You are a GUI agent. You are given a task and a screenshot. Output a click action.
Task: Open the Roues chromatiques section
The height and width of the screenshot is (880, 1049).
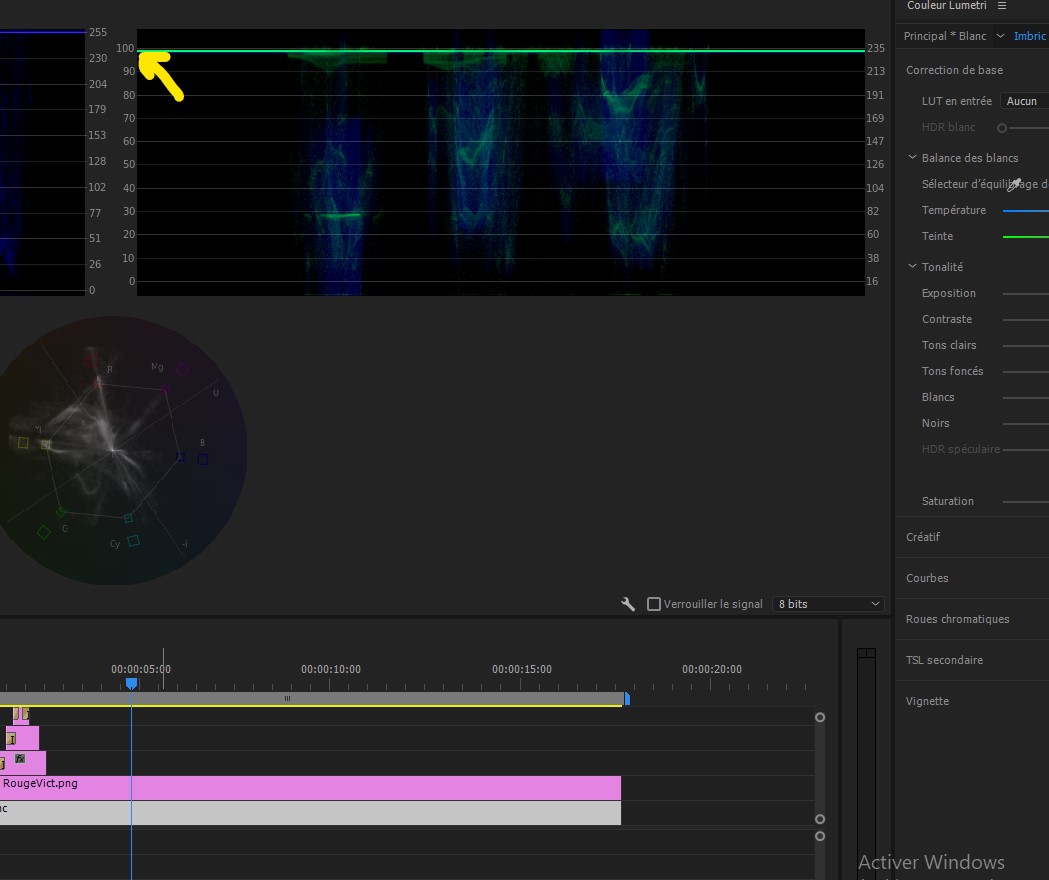tap(957, 619)
